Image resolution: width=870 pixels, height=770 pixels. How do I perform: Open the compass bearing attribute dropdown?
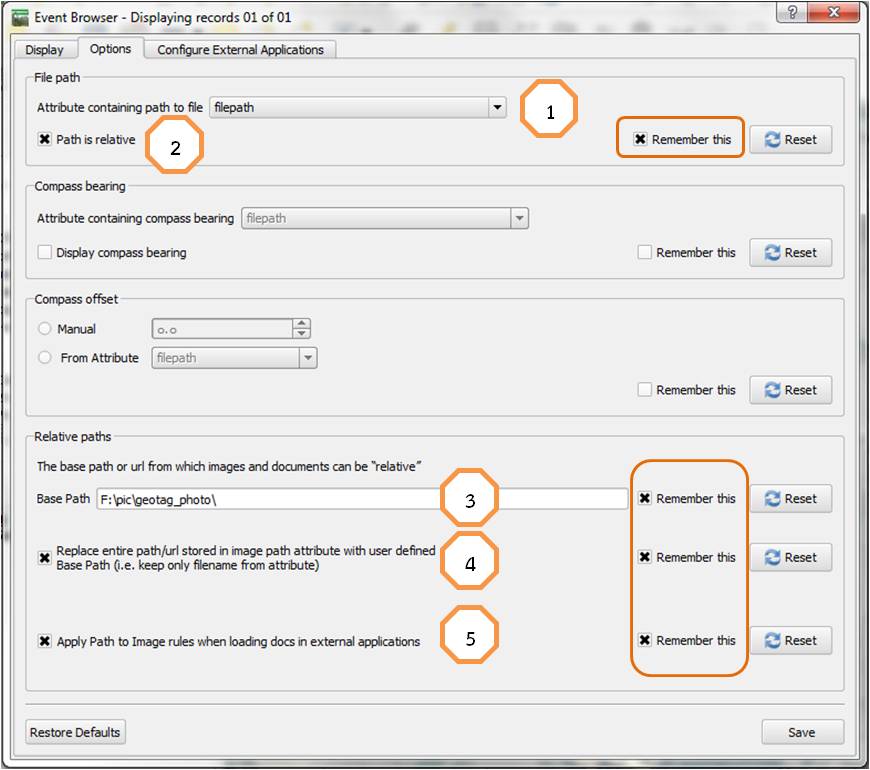pyautogui.click(x=385, y=218)
